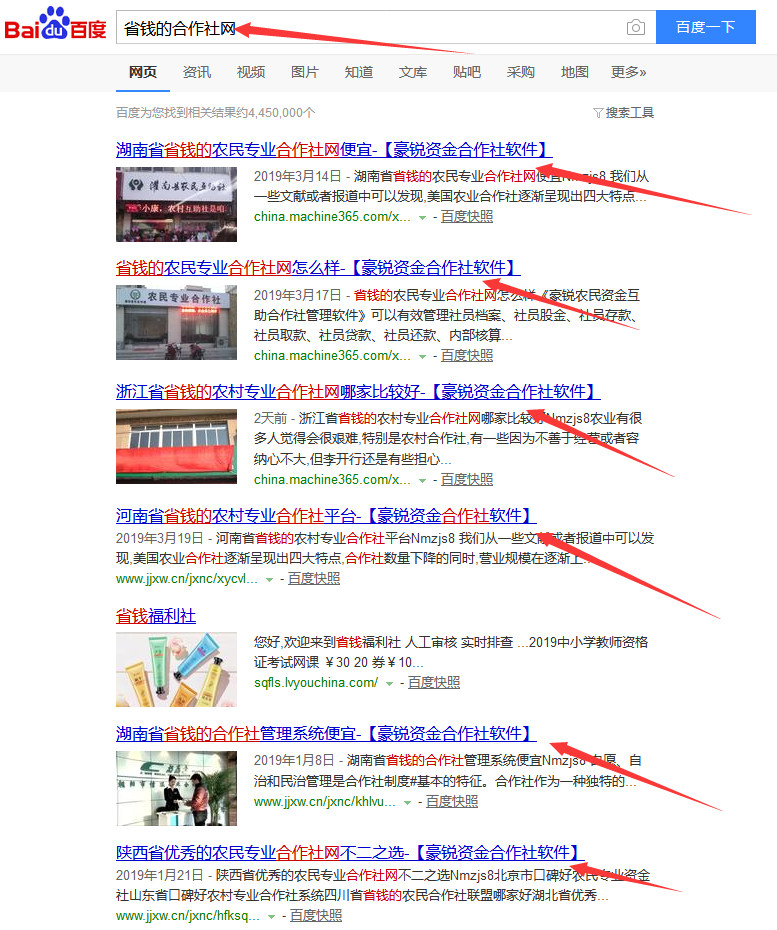Screen dimensions: 777x930
Task: Open the 地图 tab
Action: pyautogui.click(x=575, y=72)
